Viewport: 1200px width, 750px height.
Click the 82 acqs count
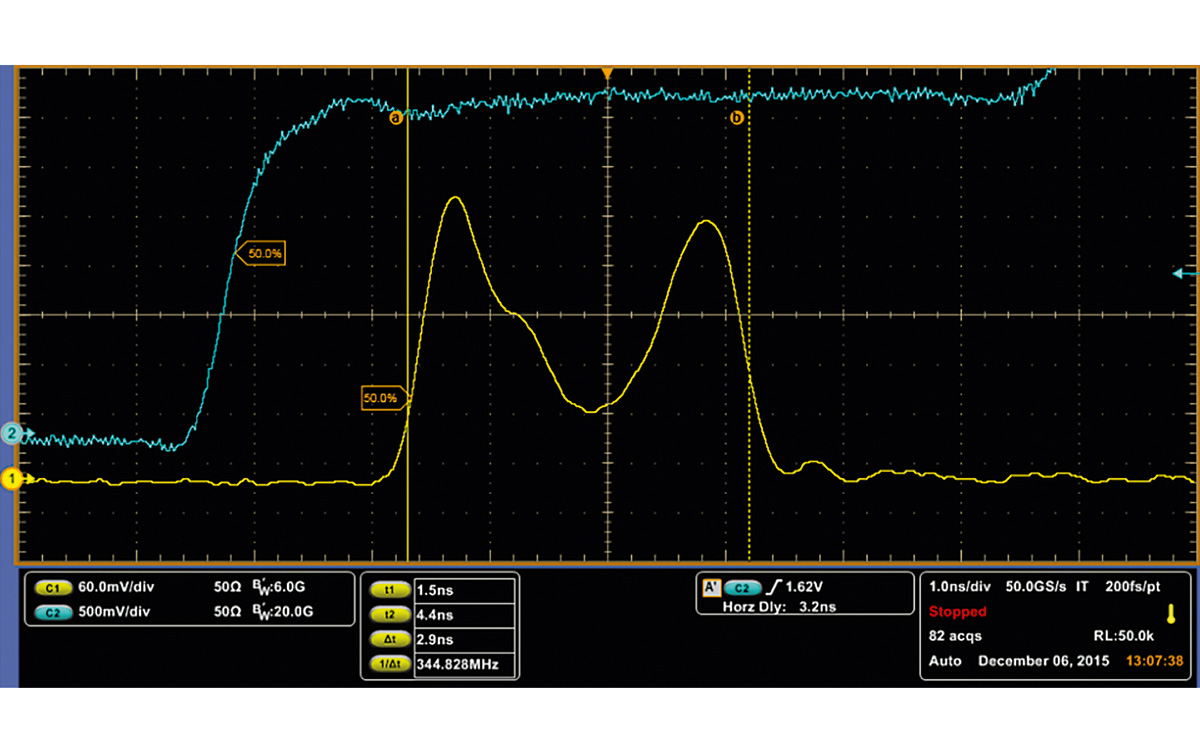[957, 635]
